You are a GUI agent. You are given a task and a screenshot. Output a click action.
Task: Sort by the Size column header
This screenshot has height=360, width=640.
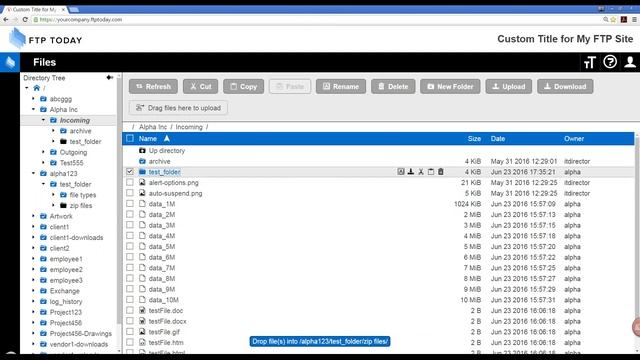[x=474, y=139]
